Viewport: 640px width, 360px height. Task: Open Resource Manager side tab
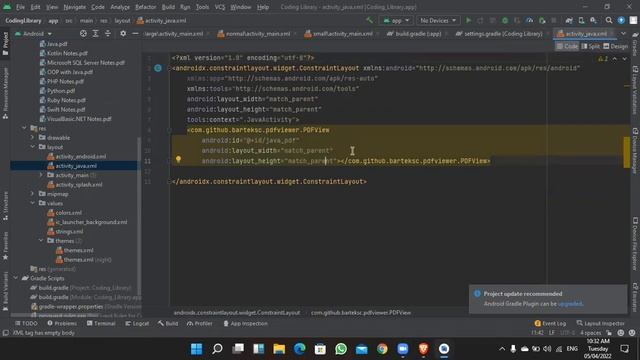(5, 93)
